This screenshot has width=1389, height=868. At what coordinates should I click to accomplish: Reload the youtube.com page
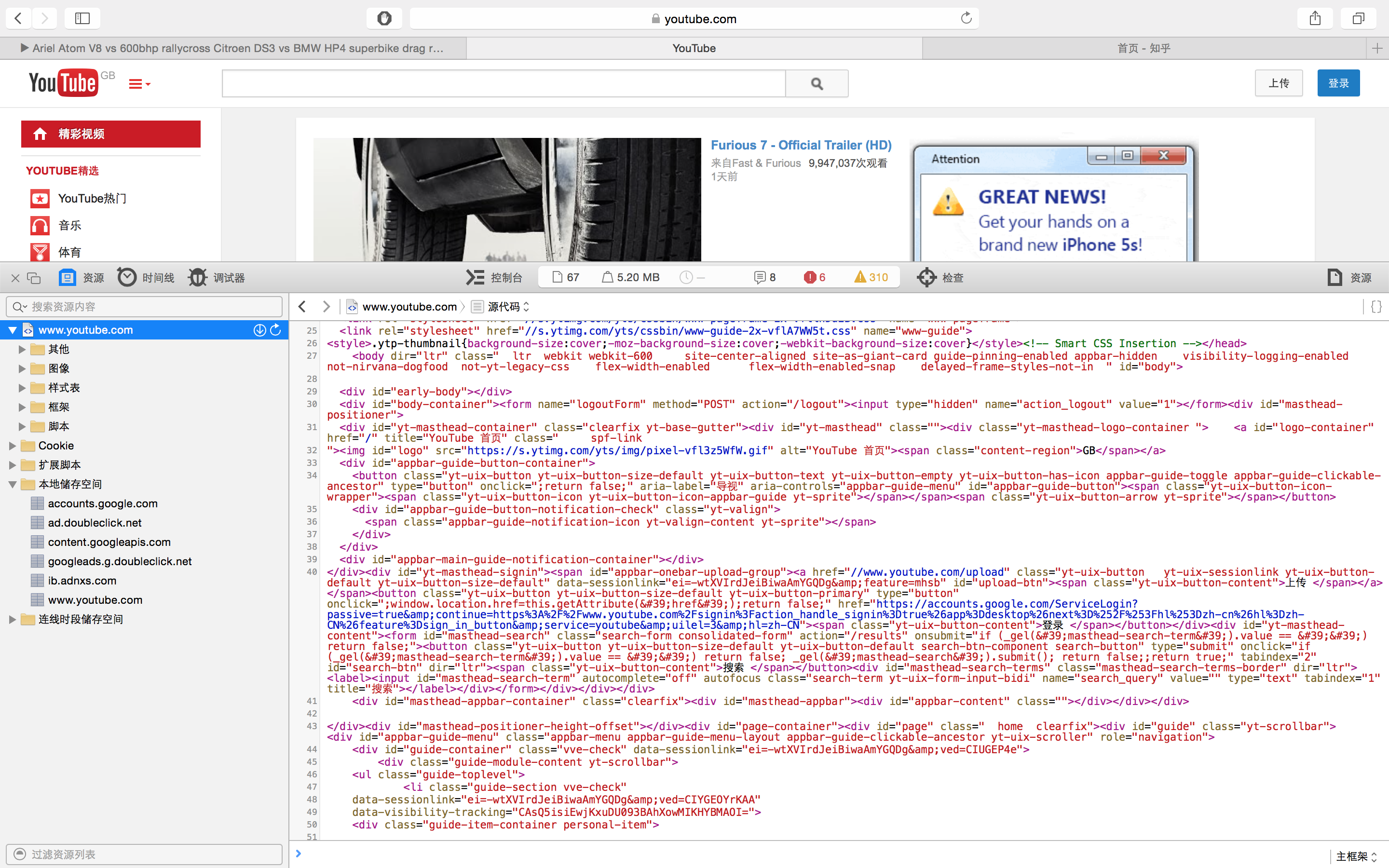click(x=966, y=18)
